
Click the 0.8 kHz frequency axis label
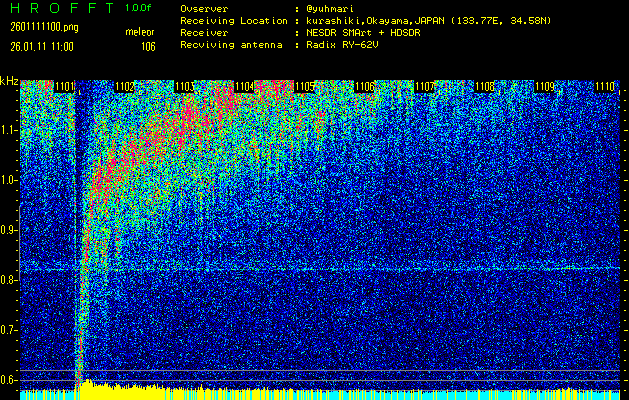click(9, 280)
